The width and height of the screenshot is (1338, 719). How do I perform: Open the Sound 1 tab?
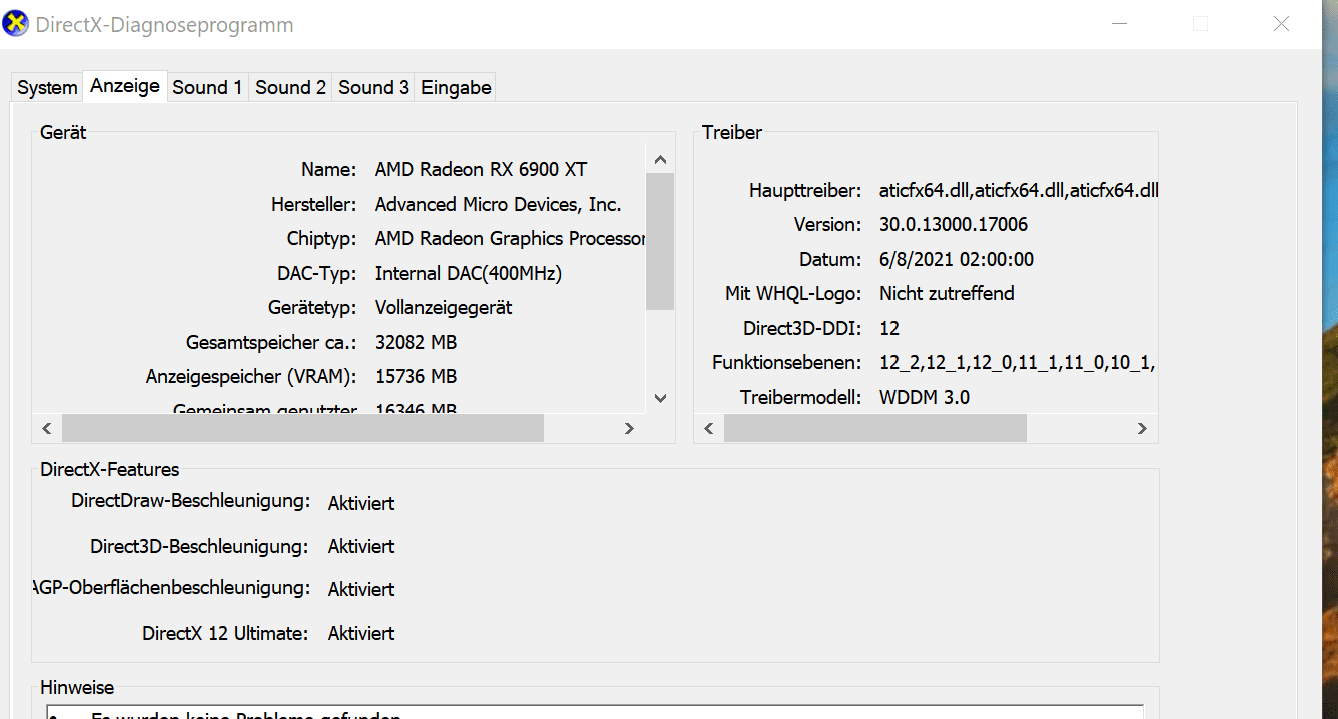[x=207, y=87]
